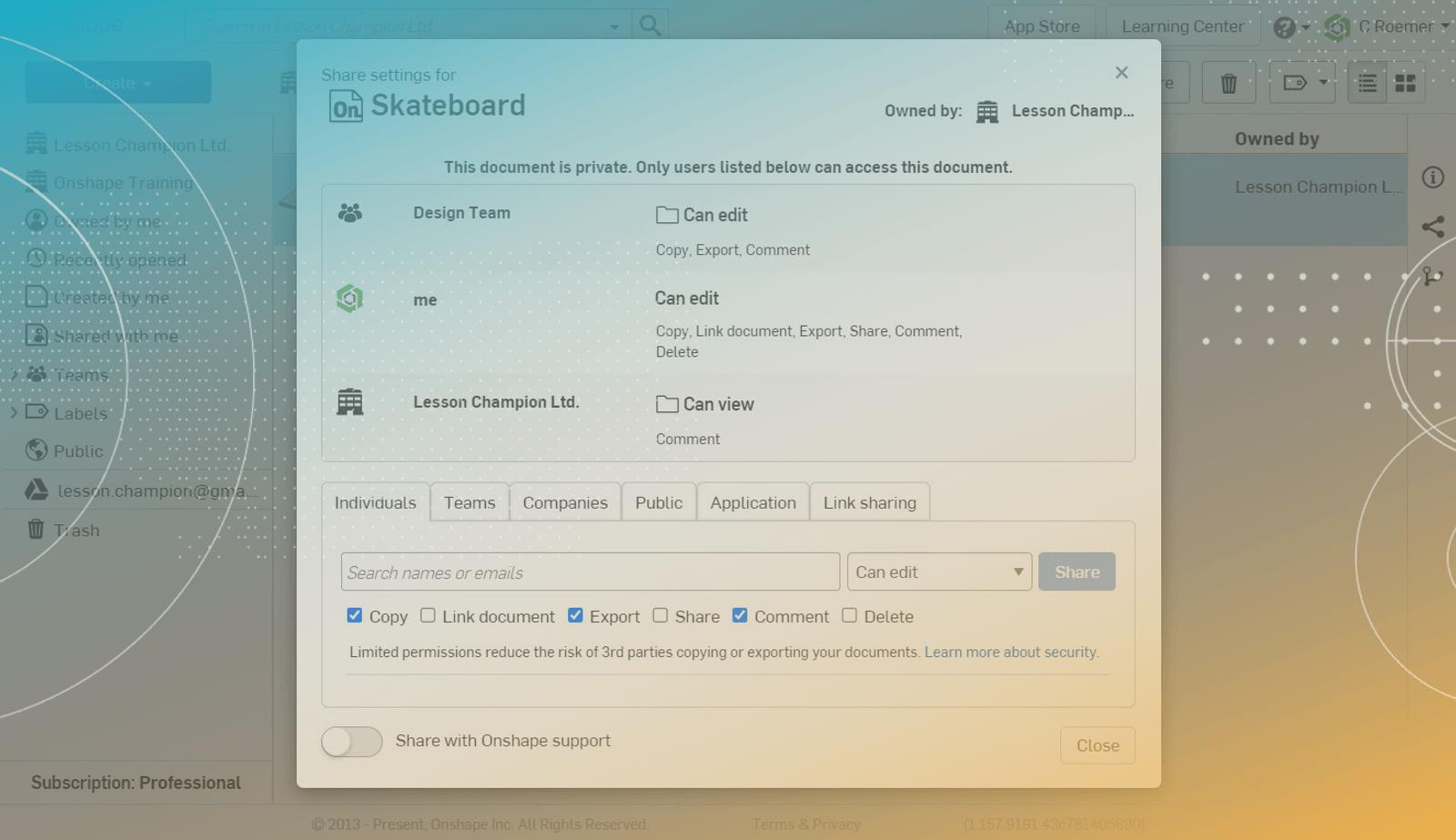This screenshot has width=1456, height=840.
Task: Expand the label tag dropdown arrow
Action: point(1323,83)
